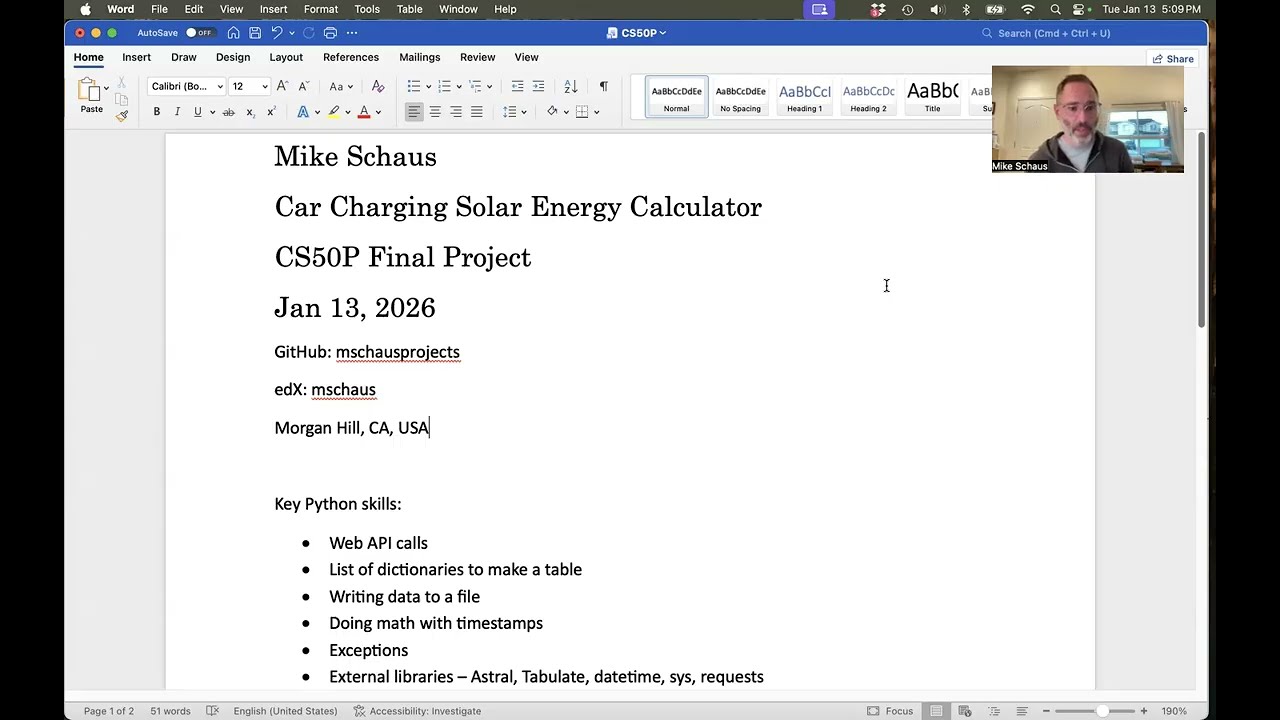Open the Layout ribbon tab
The image size is (1280, 720).
coord(285,58)
